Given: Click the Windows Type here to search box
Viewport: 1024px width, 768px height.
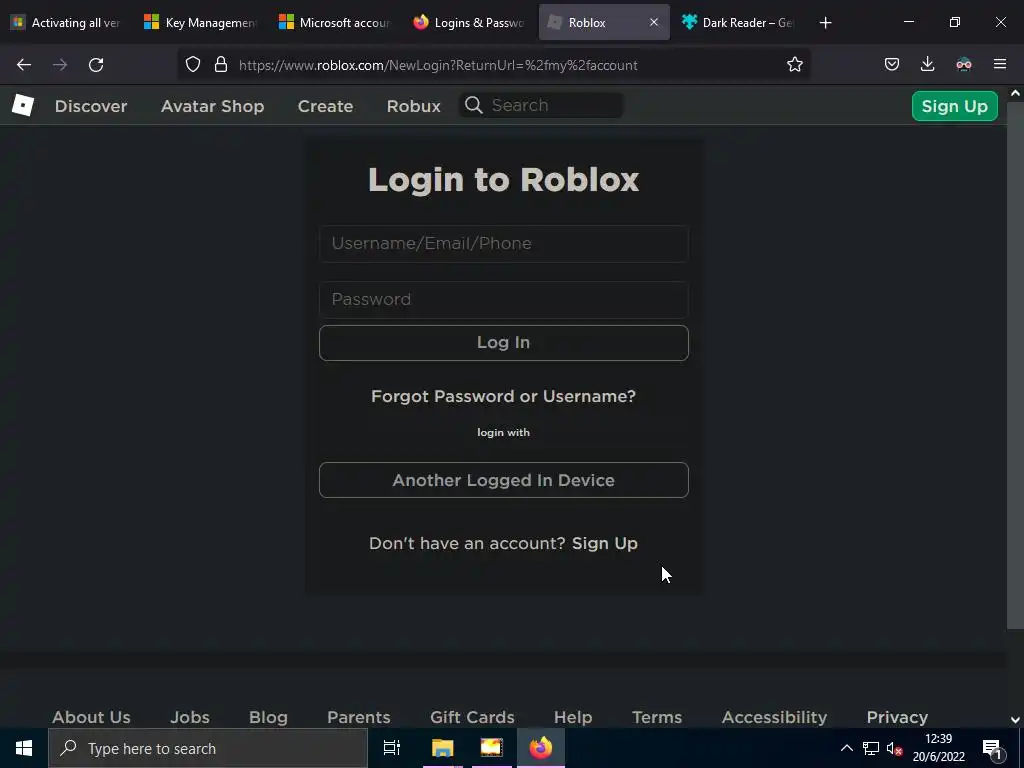Looking at the screenshot, I should tap(208, 748).
